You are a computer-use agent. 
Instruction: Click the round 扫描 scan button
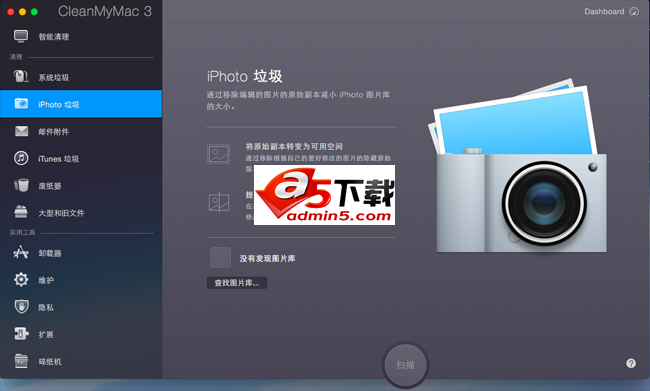click(405, 364)
